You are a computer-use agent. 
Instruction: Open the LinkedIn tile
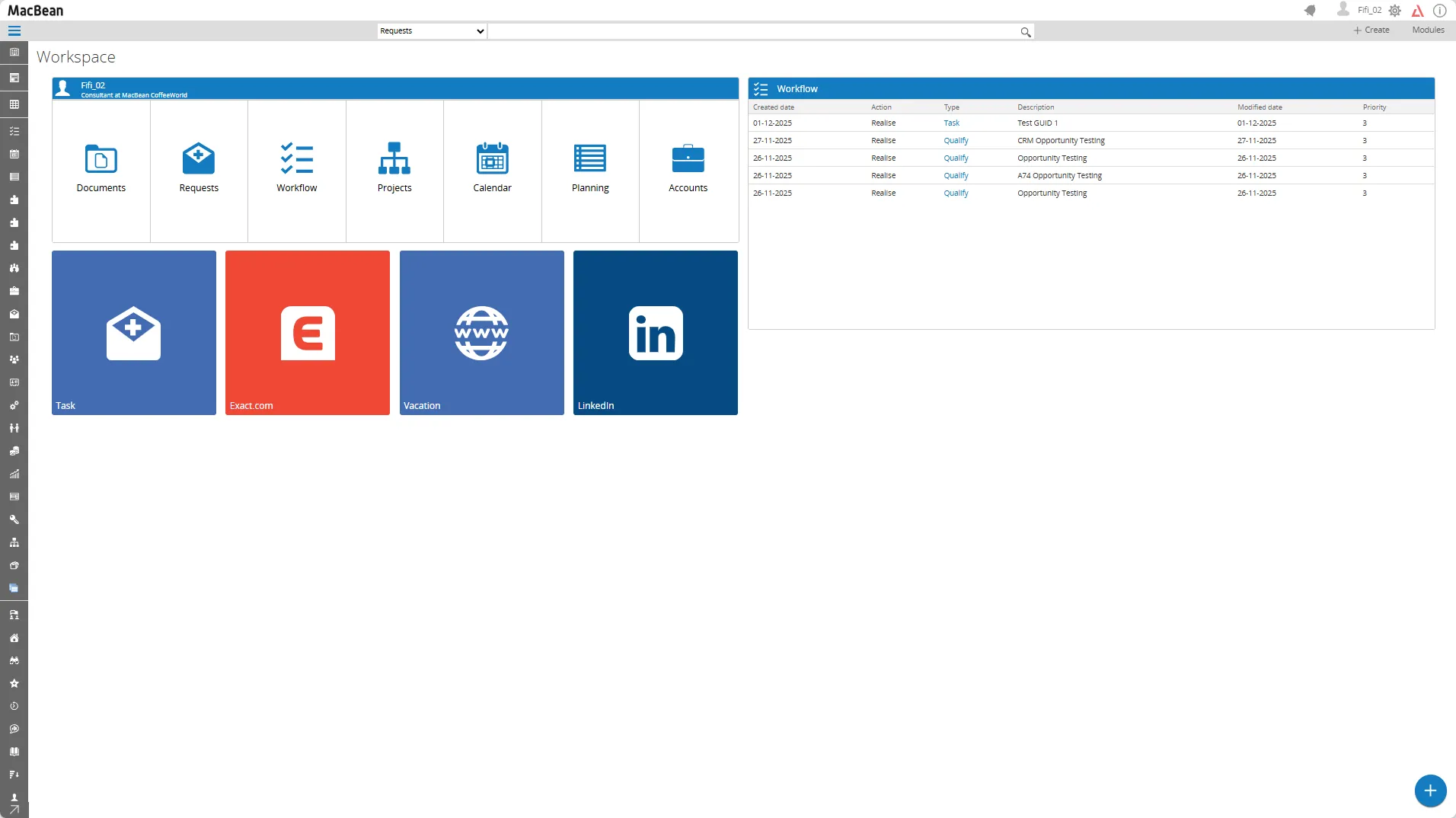(655, 333)
